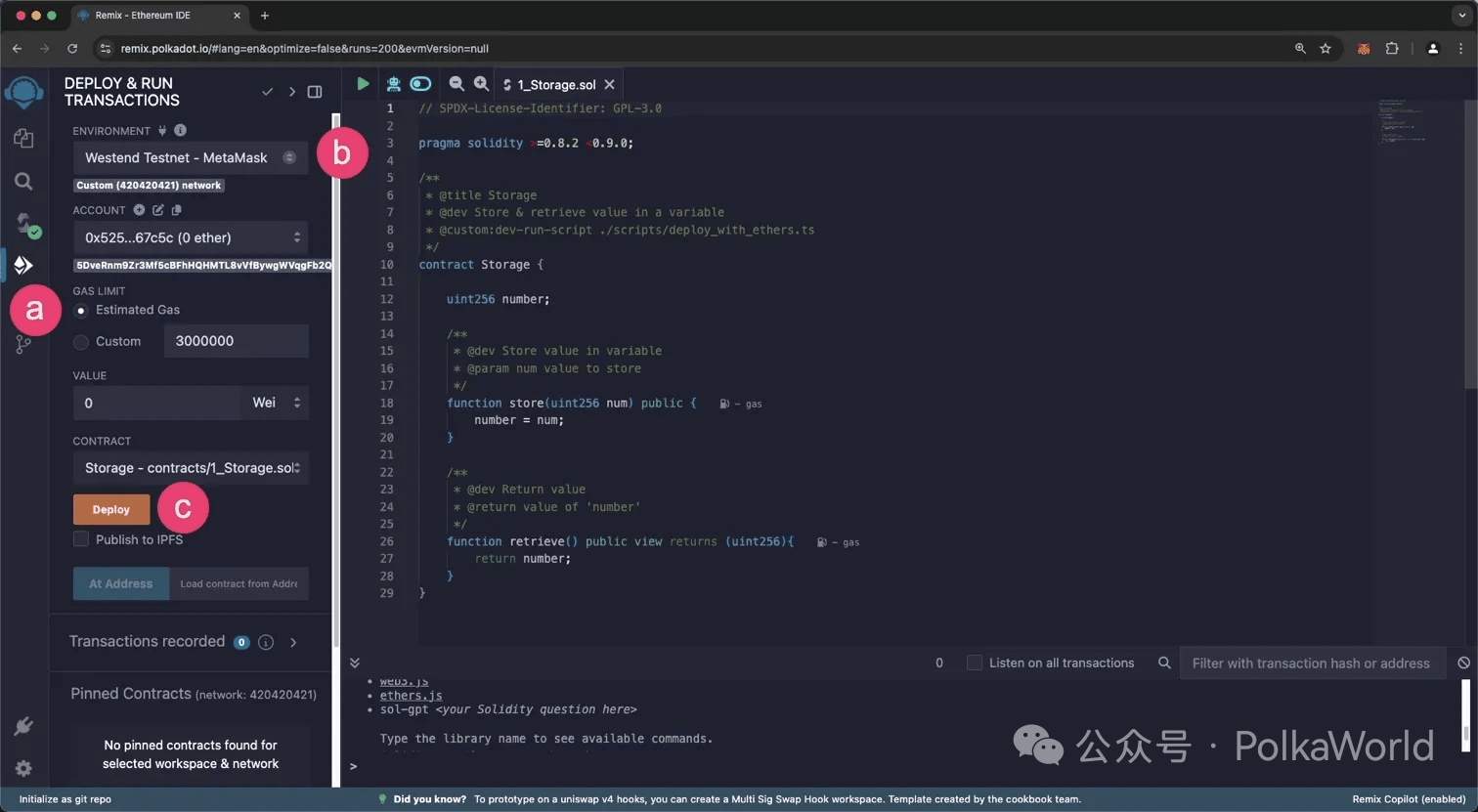Click the terminal vertical scrollbar
This screenshot has width=1478, height=812.
(1465, 713)
